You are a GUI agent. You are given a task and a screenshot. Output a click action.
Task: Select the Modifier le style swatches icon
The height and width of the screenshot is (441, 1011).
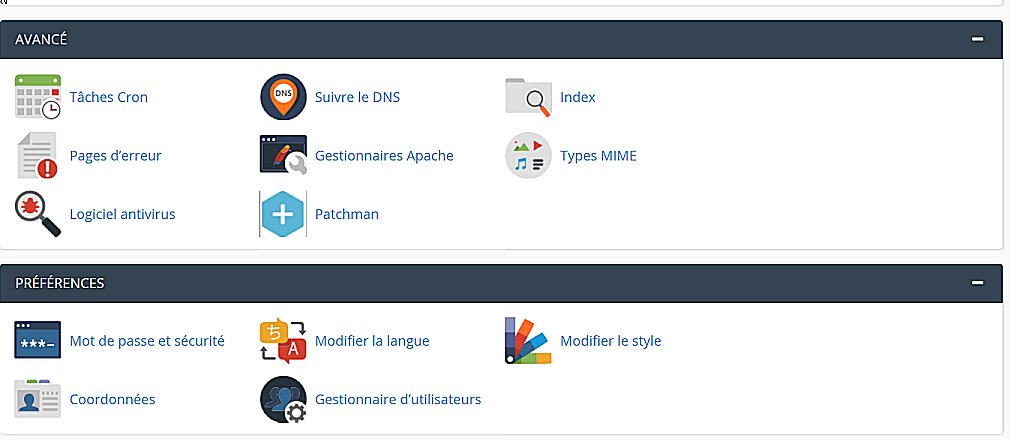[529, 341]
